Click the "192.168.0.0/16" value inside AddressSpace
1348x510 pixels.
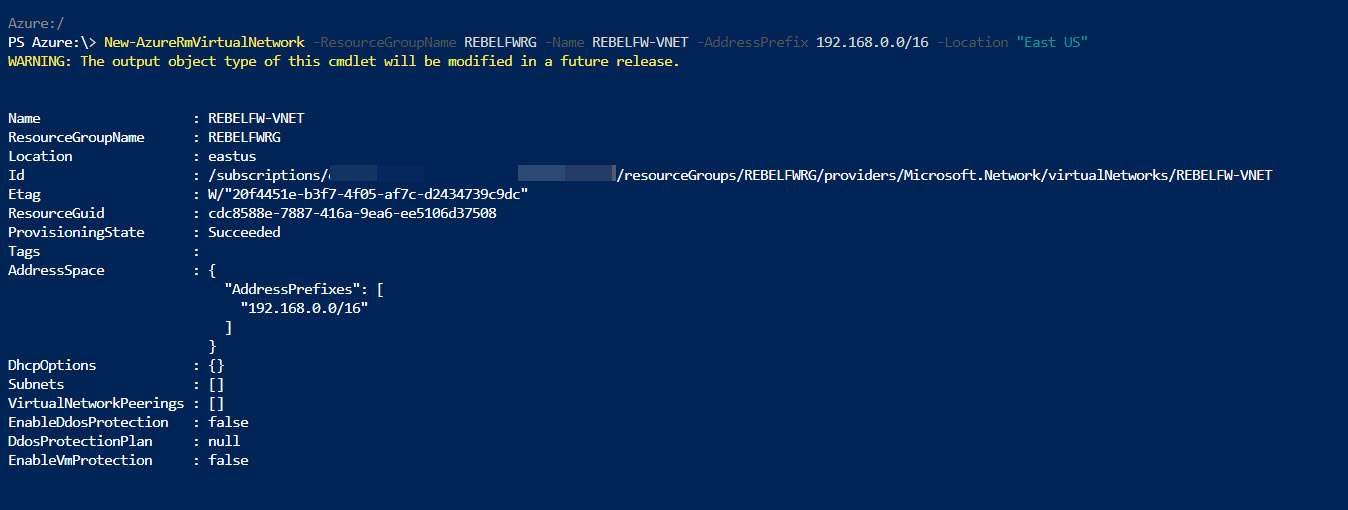(x=304, y=308)
